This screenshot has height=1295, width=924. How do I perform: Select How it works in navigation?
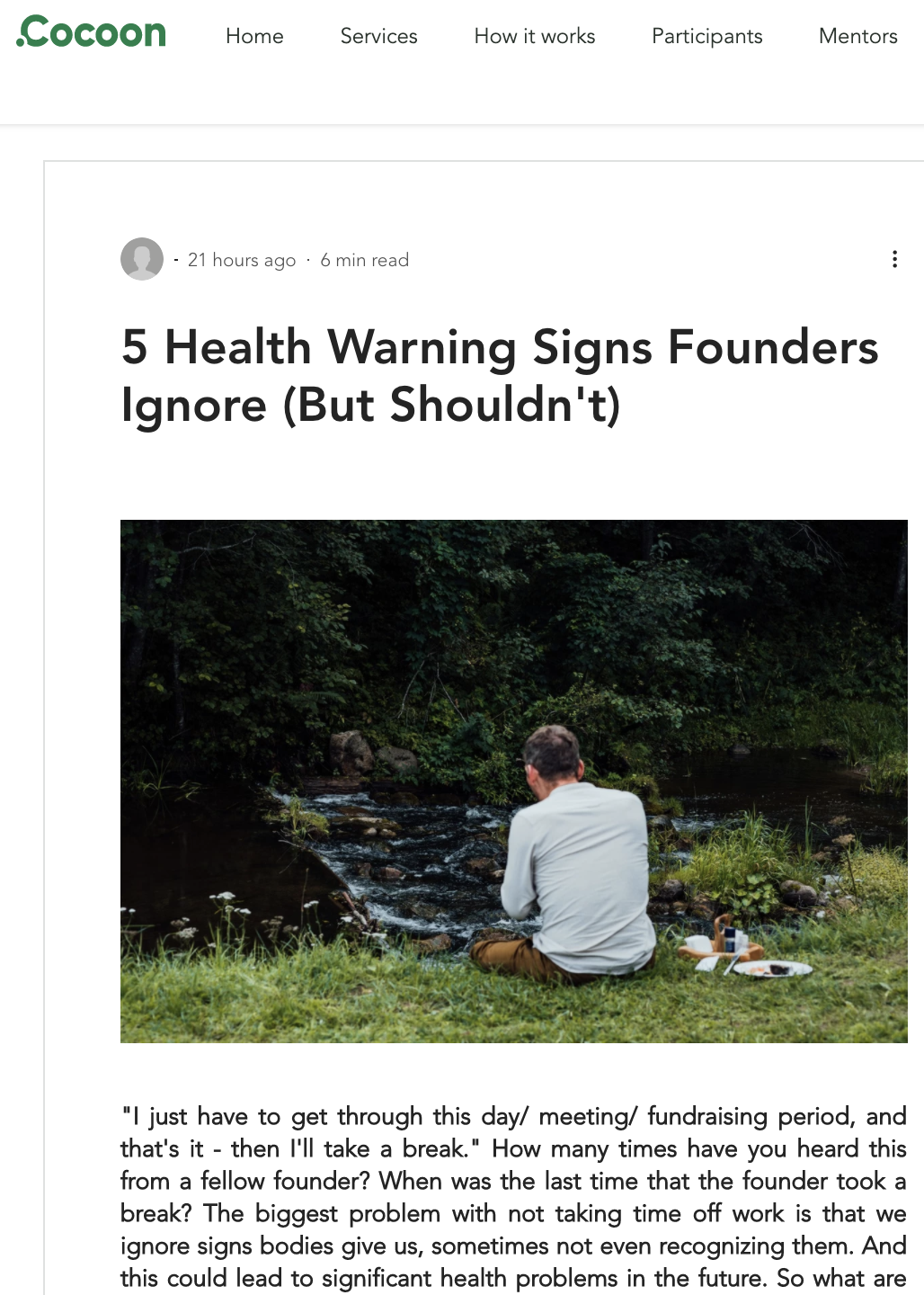coord(535,36)
